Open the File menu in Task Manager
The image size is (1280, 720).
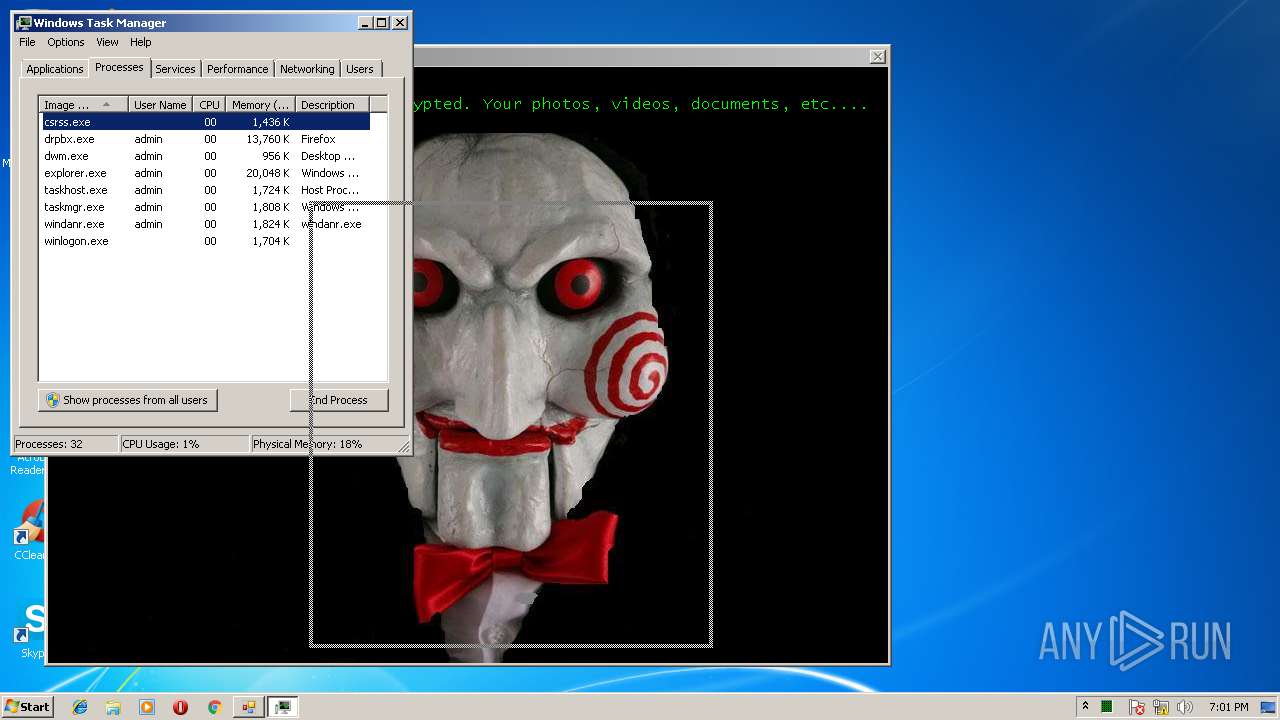point(27,42)
